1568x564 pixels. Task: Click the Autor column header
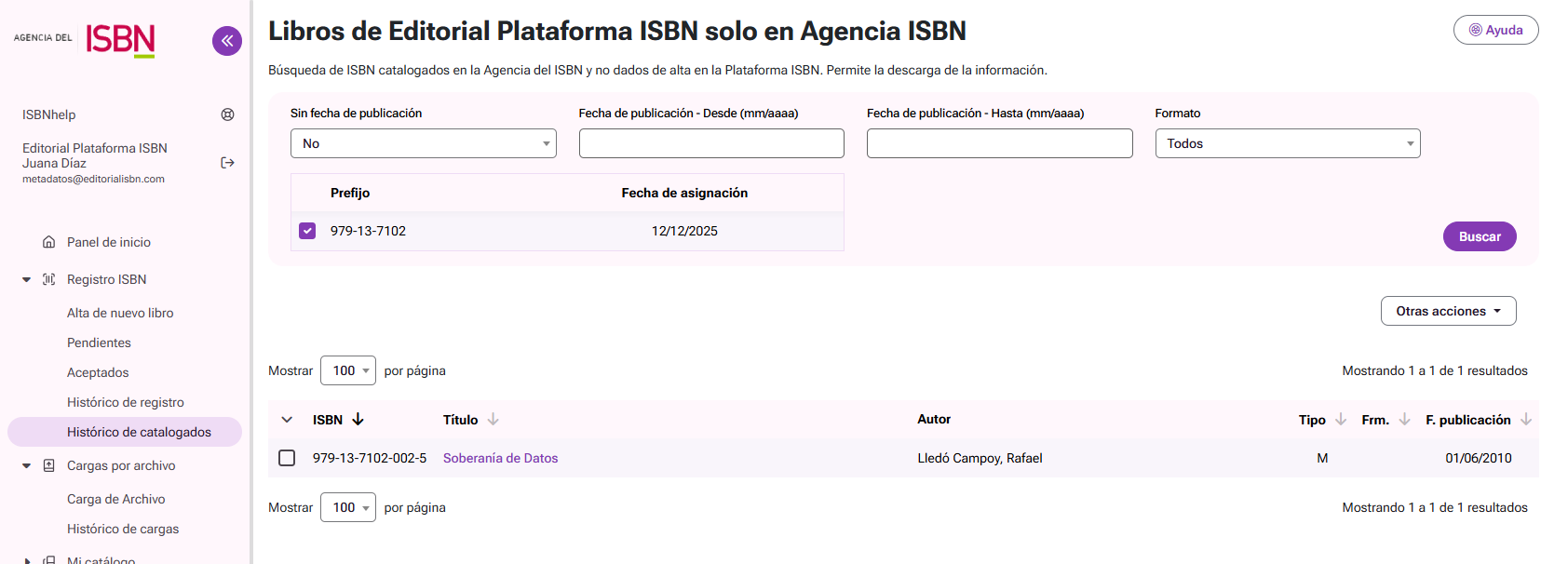(x=934, y=420)
